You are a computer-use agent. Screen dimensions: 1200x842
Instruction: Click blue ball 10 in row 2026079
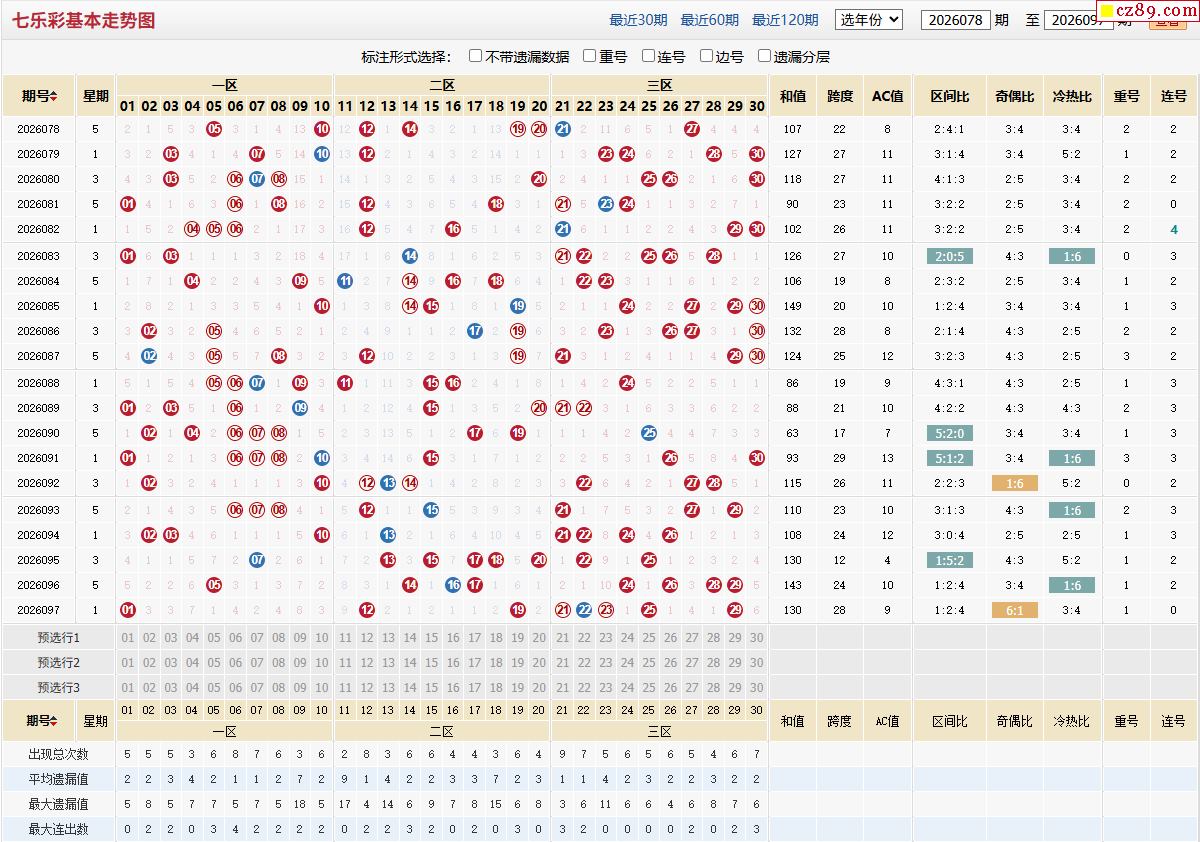321,154
